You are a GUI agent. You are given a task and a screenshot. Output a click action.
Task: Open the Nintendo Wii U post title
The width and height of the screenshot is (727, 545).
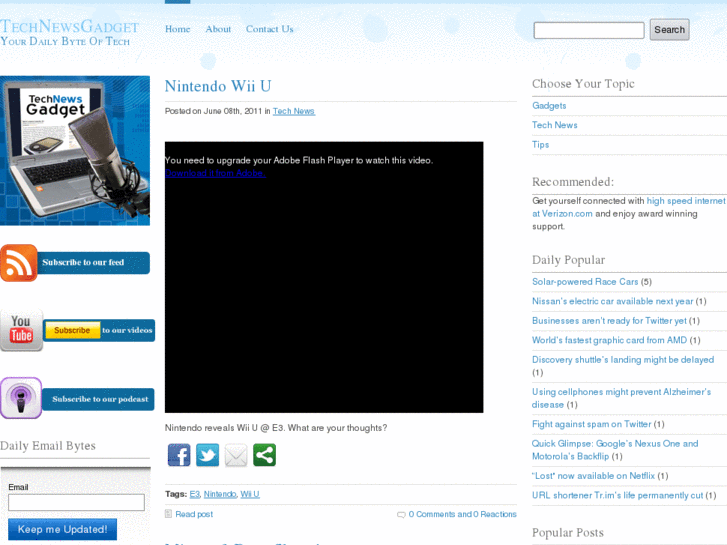218,86
